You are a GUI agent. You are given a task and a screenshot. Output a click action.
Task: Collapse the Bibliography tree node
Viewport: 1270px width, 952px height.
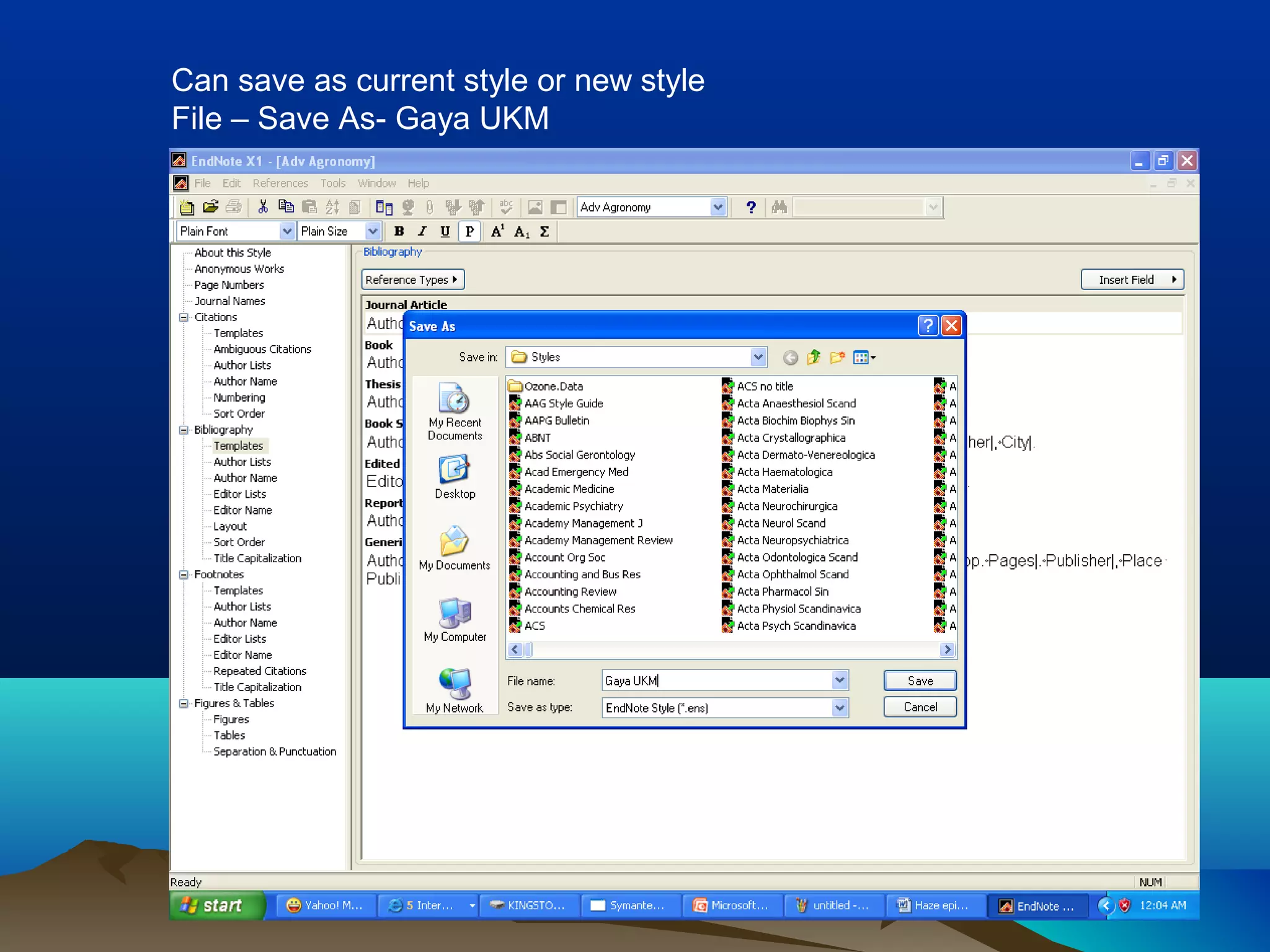click(184, 430)
